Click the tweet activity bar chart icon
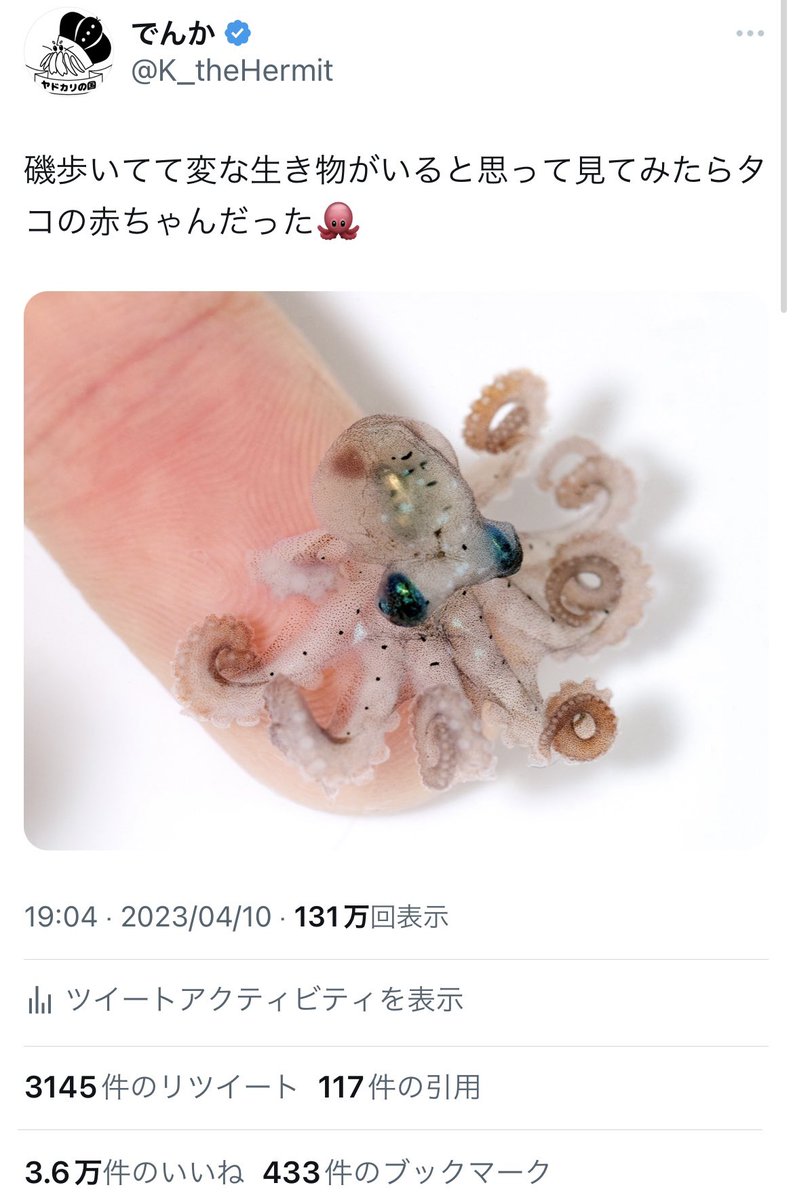This screenshot has width=793, height=1200. pyautogui.click(x=40, y=999)
